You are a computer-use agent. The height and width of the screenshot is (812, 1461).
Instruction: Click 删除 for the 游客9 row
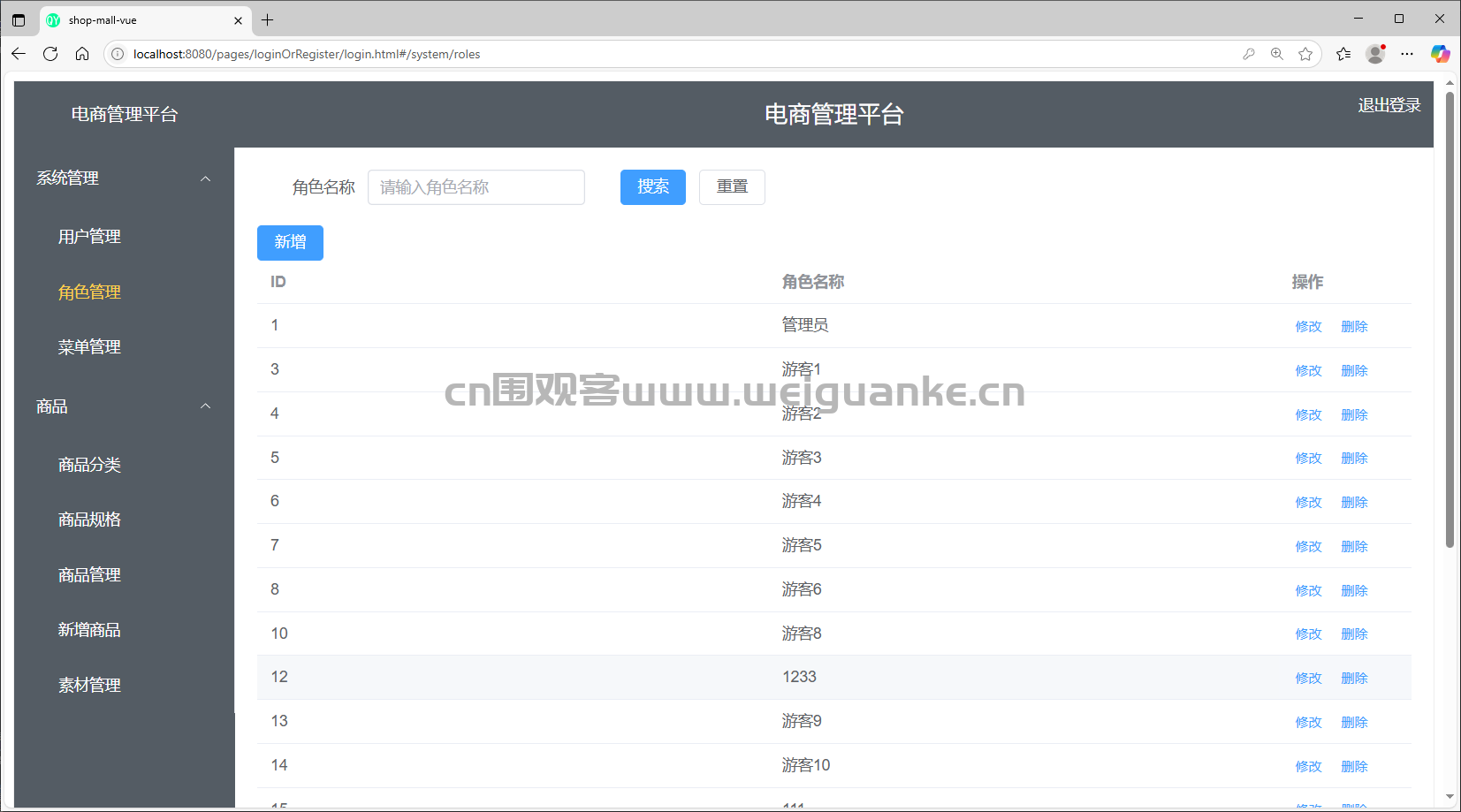coord(1354,723)
